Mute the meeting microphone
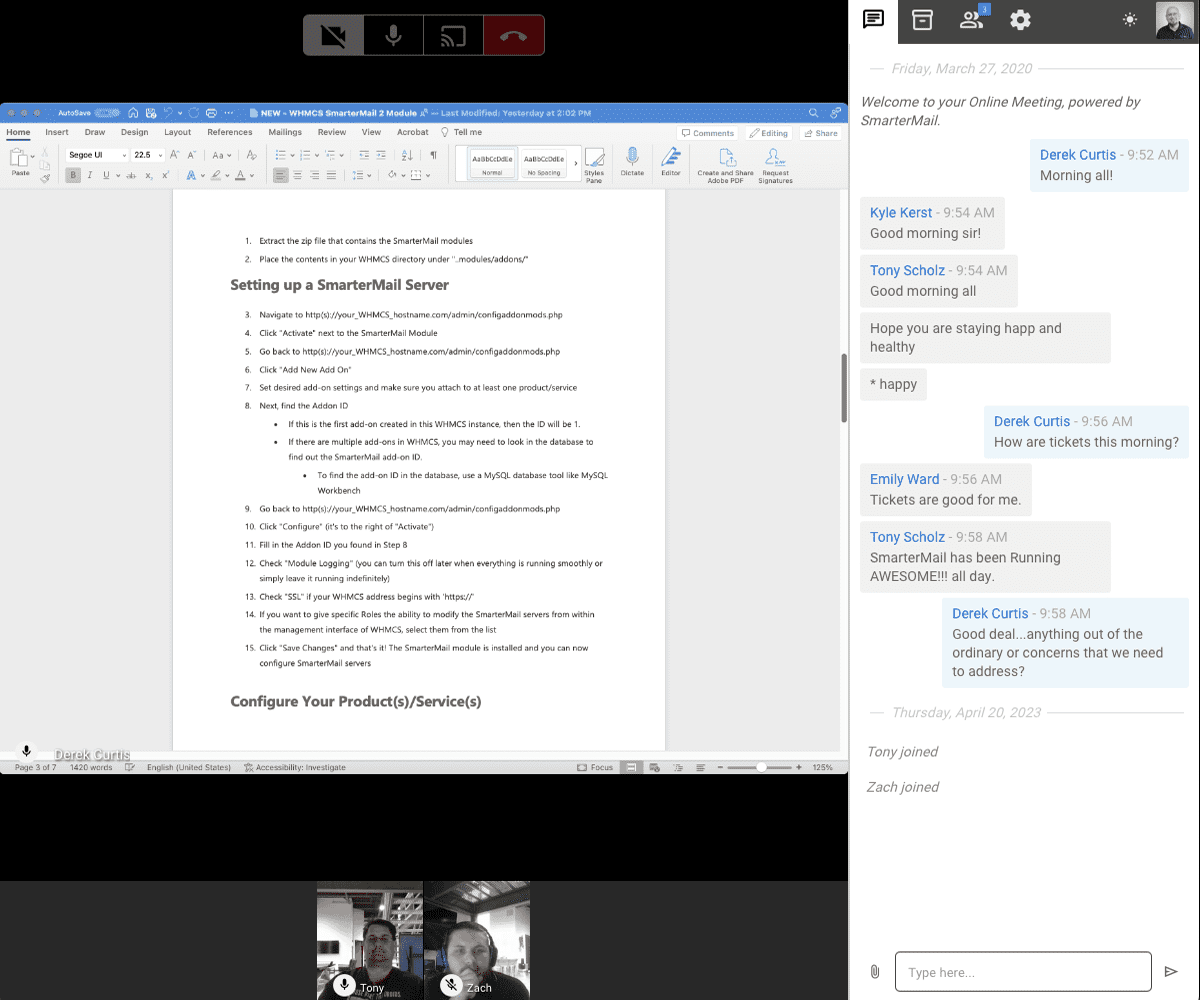1200x1000 pixels. tap(393, 35)
